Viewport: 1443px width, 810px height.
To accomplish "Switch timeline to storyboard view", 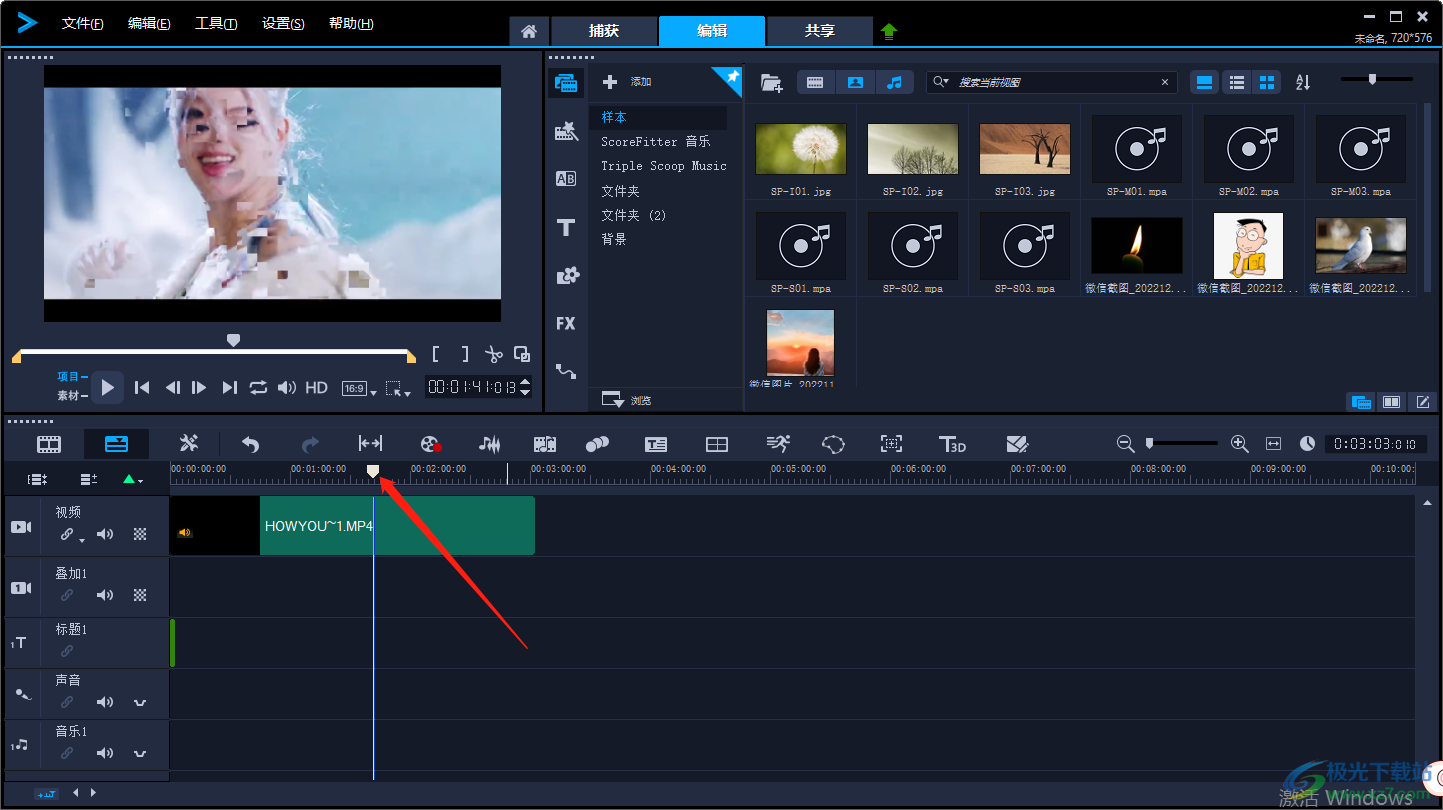I will [x=49, y=444].
